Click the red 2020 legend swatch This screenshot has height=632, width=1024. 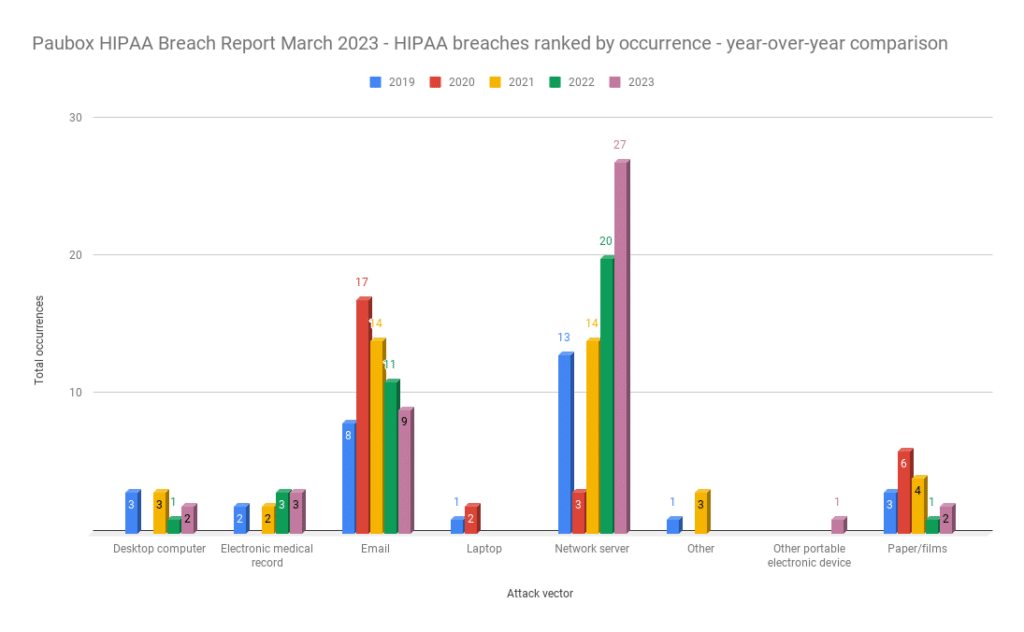coord(436,82)
